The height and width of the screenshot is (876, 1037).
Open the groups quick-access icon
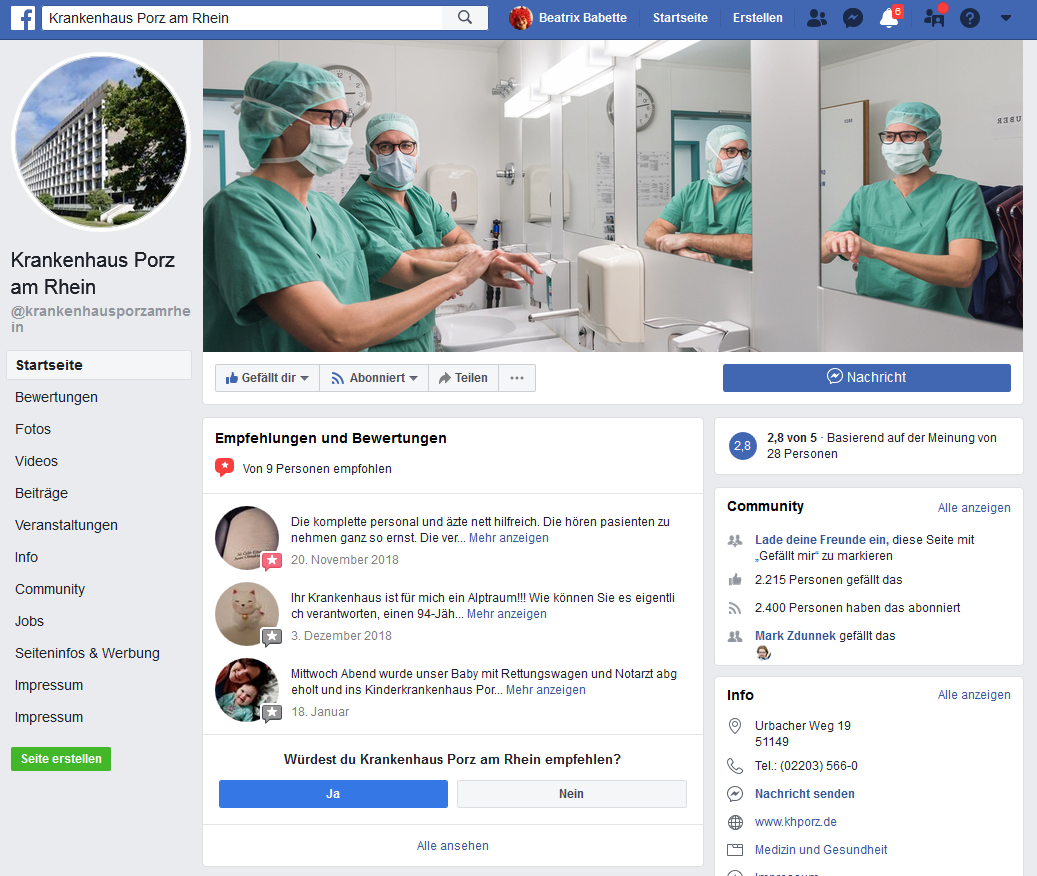[934, 18]
